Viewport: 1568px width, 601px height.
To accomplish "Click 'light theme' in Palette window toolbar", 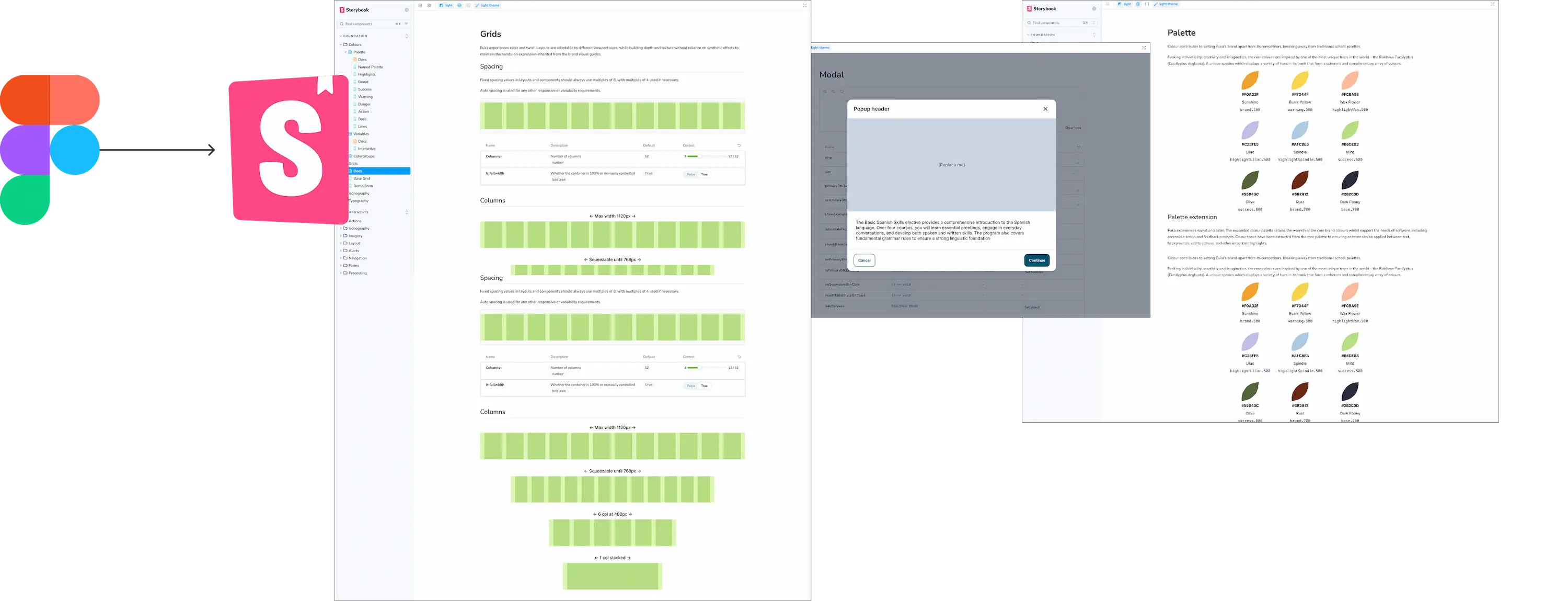I will [1166, 4].
